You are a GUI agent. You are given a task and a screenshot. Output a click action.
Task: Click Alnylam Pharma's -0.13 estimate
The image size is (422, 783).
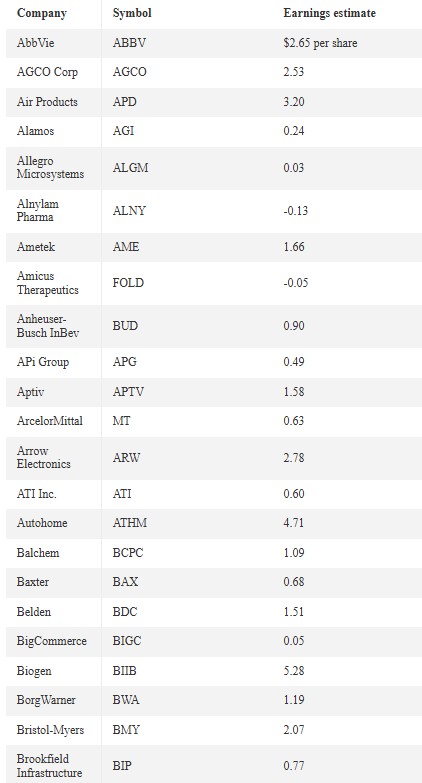click(295, 211)
